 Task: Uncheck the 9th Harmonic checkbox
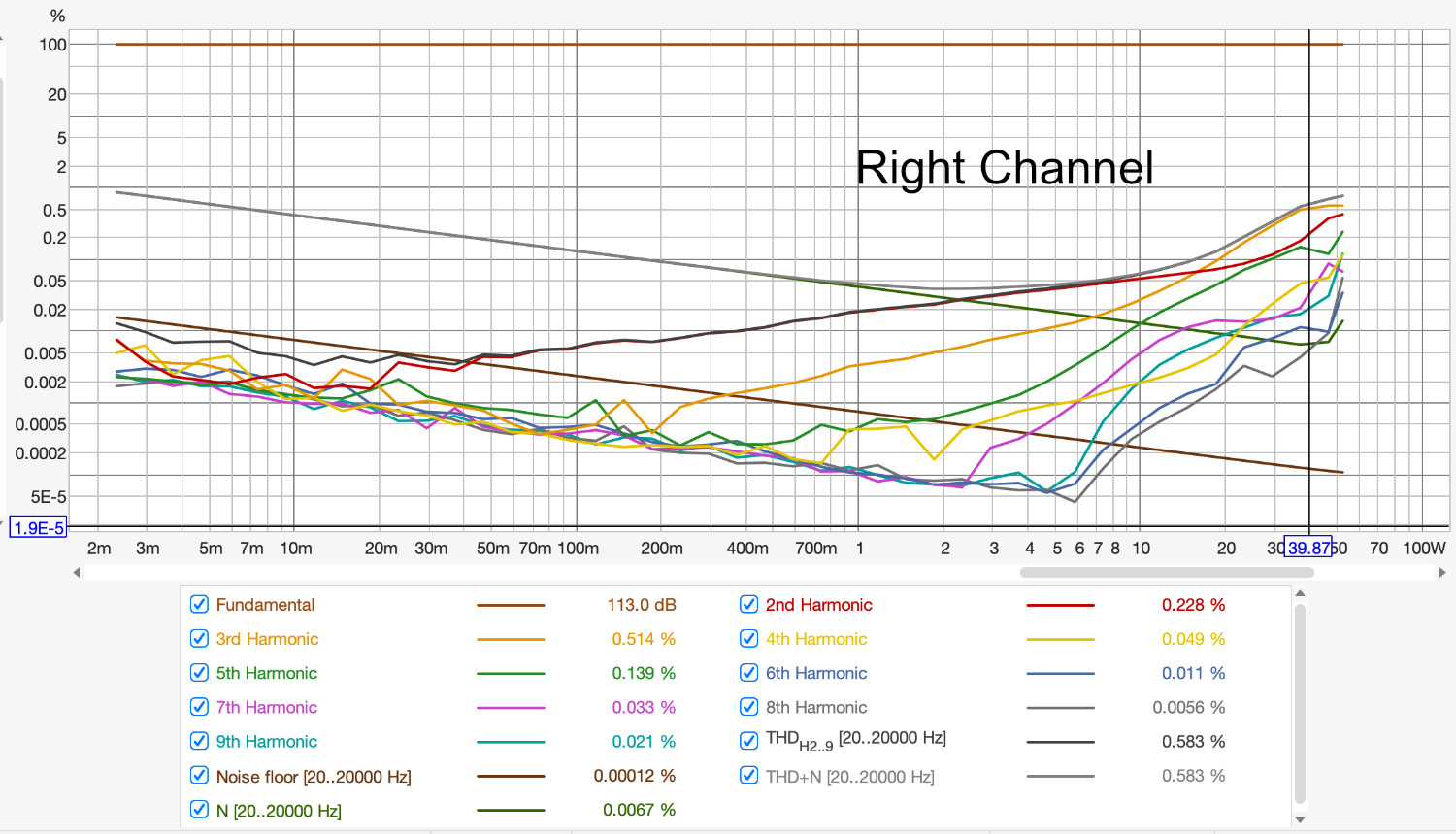(199, 741)
